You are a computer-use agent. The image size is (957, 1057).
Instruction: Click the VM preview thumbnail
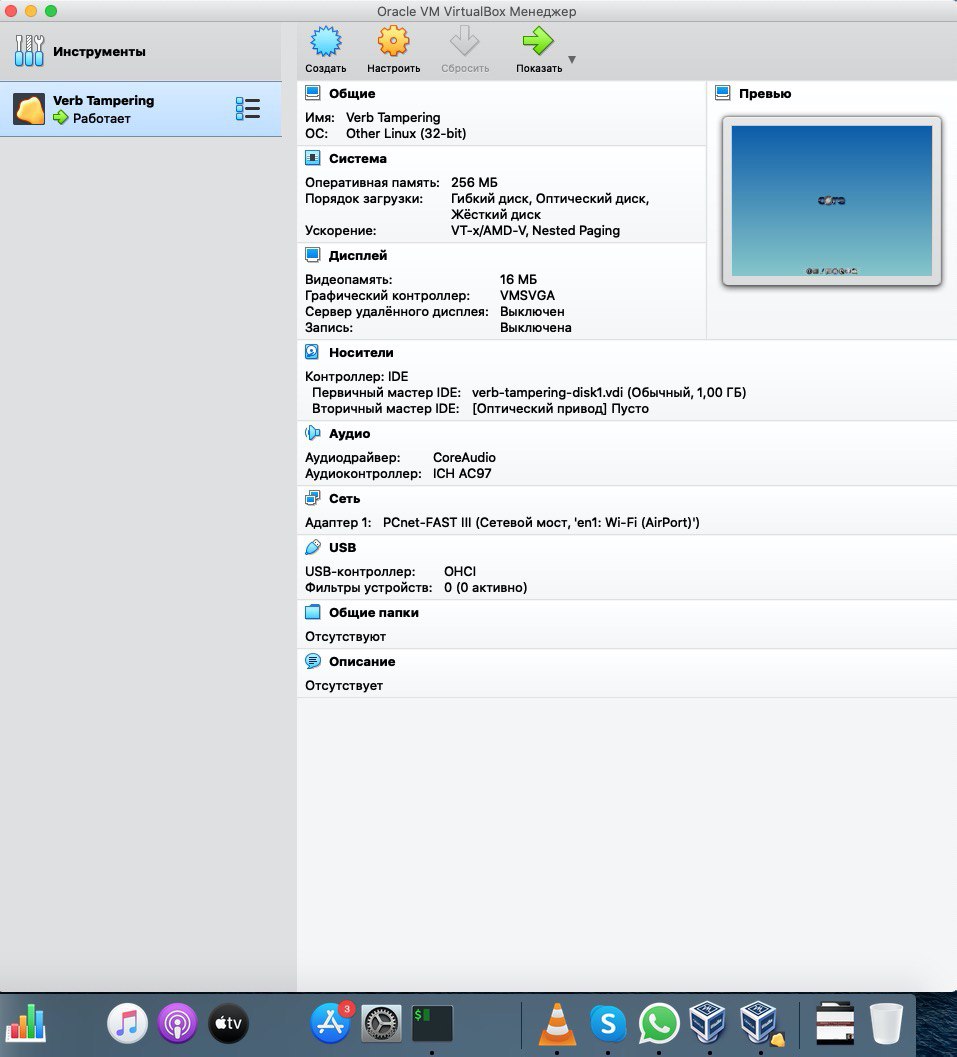(832, 201)
